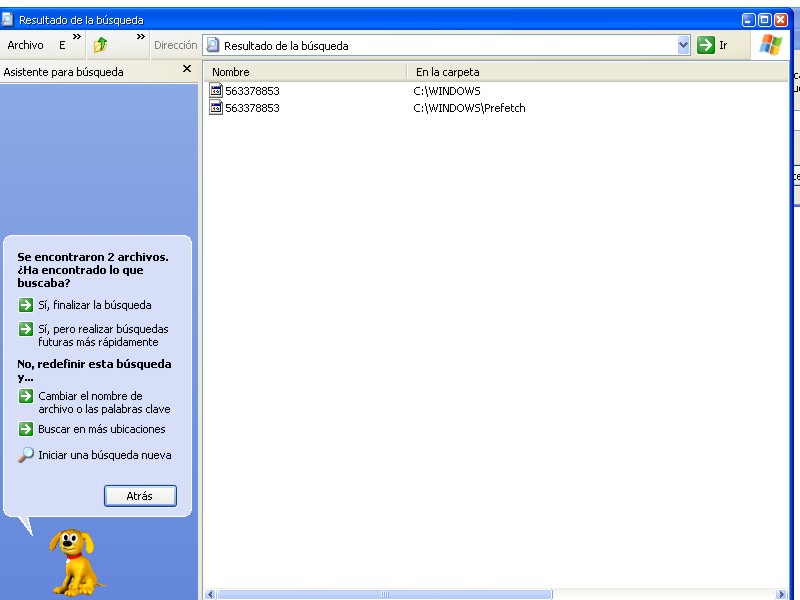Choose Sí, finalizar la búsqueda
The width and height of the screenshot is (800, 600).
click(x=94, y=305)
